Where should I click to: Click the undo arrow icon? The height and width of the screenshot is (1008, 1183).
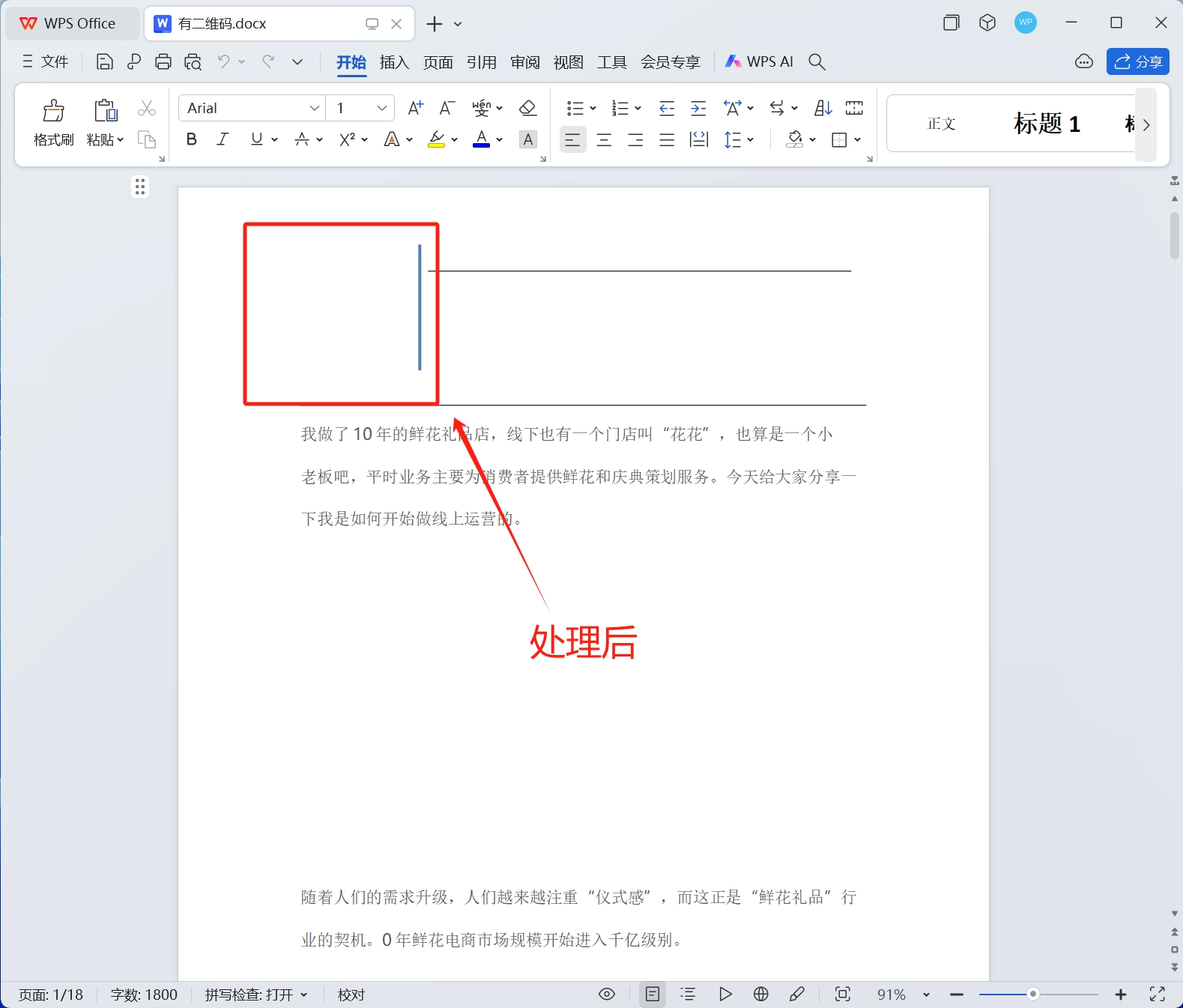(x=223, y=61)
